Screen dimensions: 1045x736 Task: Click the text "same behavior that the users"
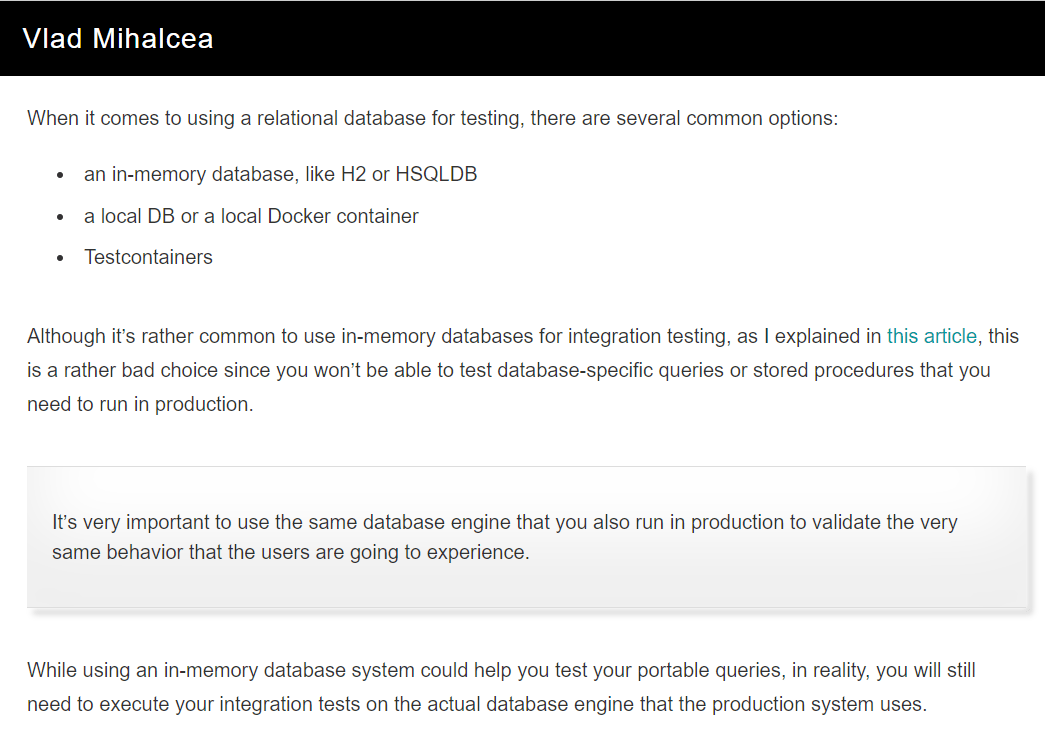(180, 552)
